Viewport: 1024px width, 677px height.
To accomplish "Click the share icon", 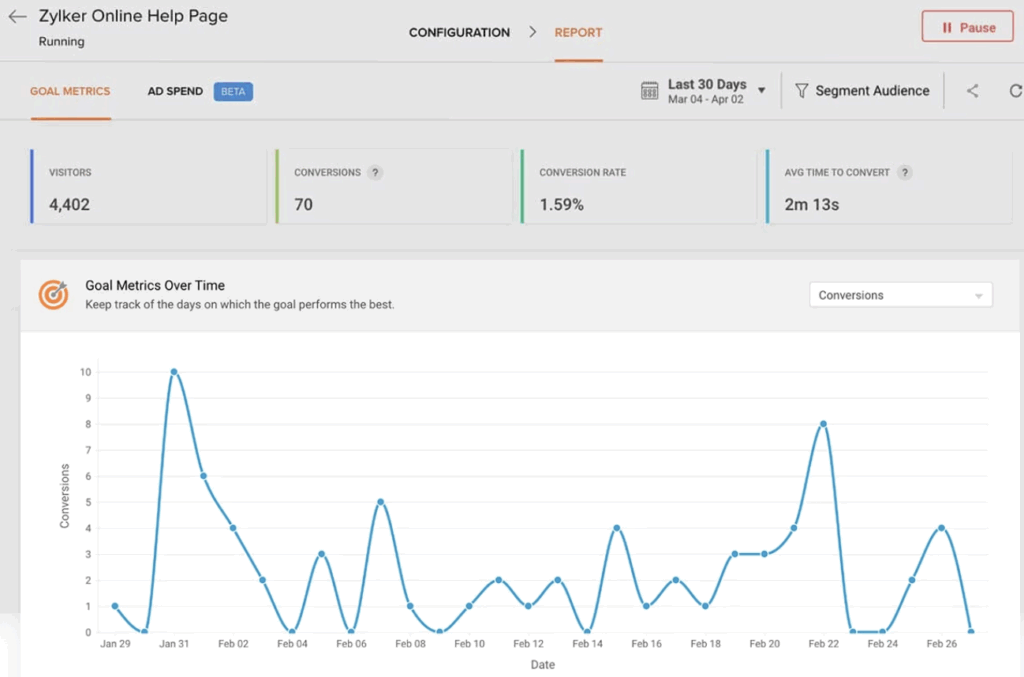I will point(972,91).
